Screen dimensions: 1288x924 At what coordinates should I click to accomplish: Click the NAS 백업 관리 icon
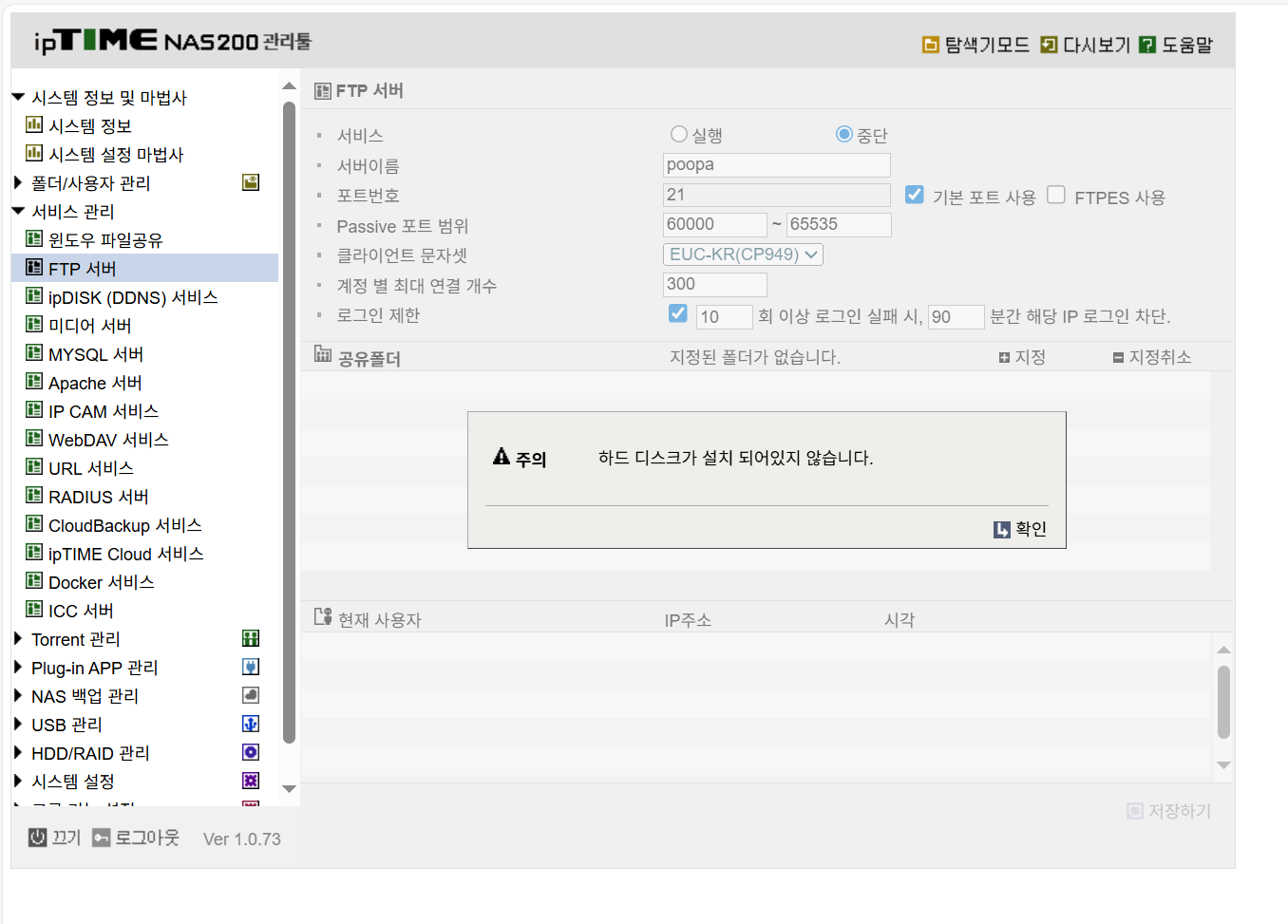click(x=251, y=695)
